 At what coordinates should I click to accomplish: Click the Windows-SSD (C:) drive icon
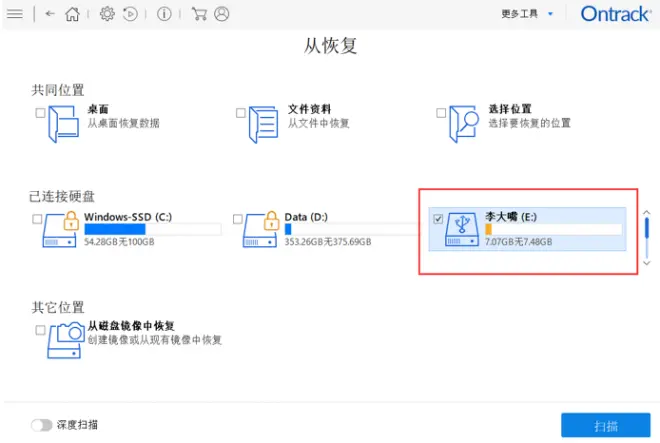(59, 231)
